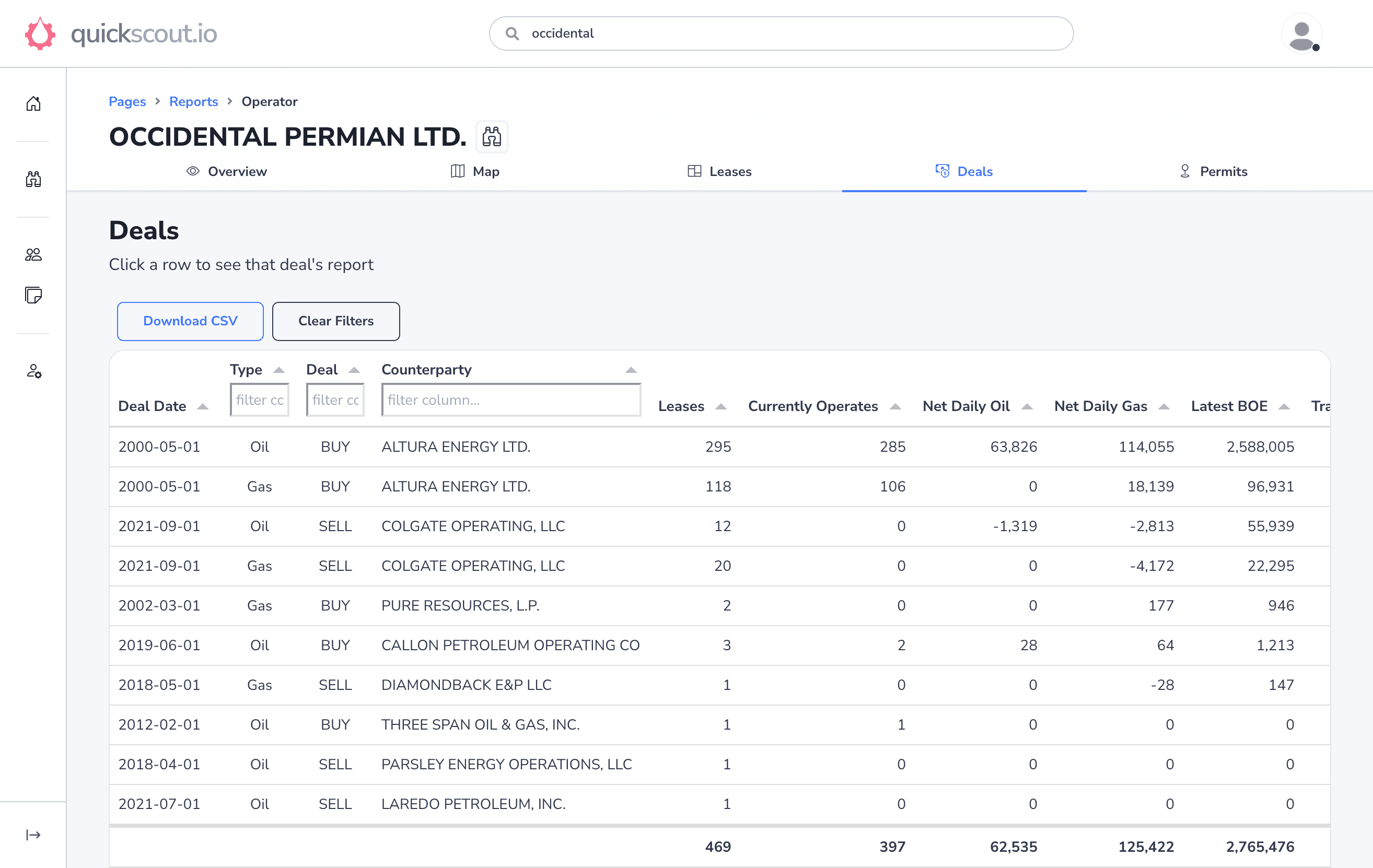This screenshot has width=1373, height=868.
Task: Go to Reports breadcrumb link
Action: tap(193, 101)
